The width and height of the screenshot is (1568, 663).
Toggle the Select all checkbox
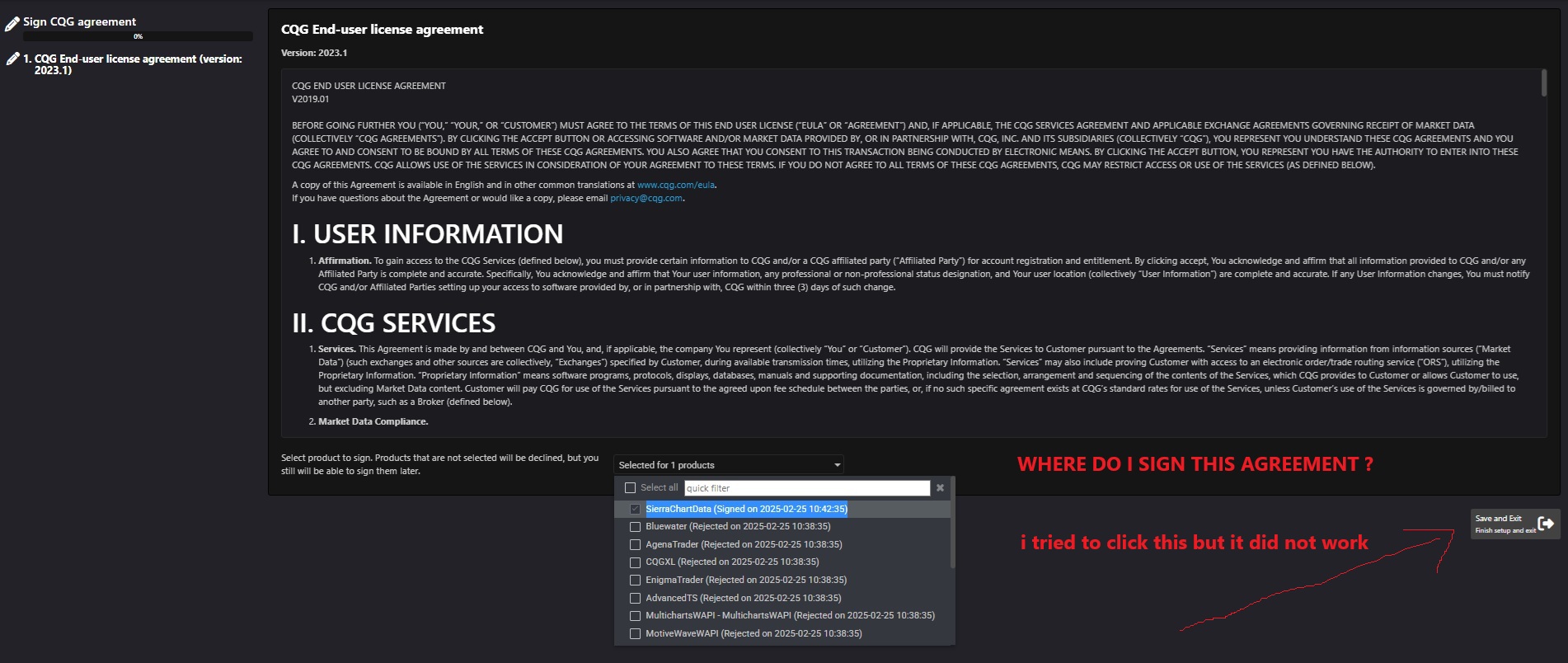pos(631,488)
